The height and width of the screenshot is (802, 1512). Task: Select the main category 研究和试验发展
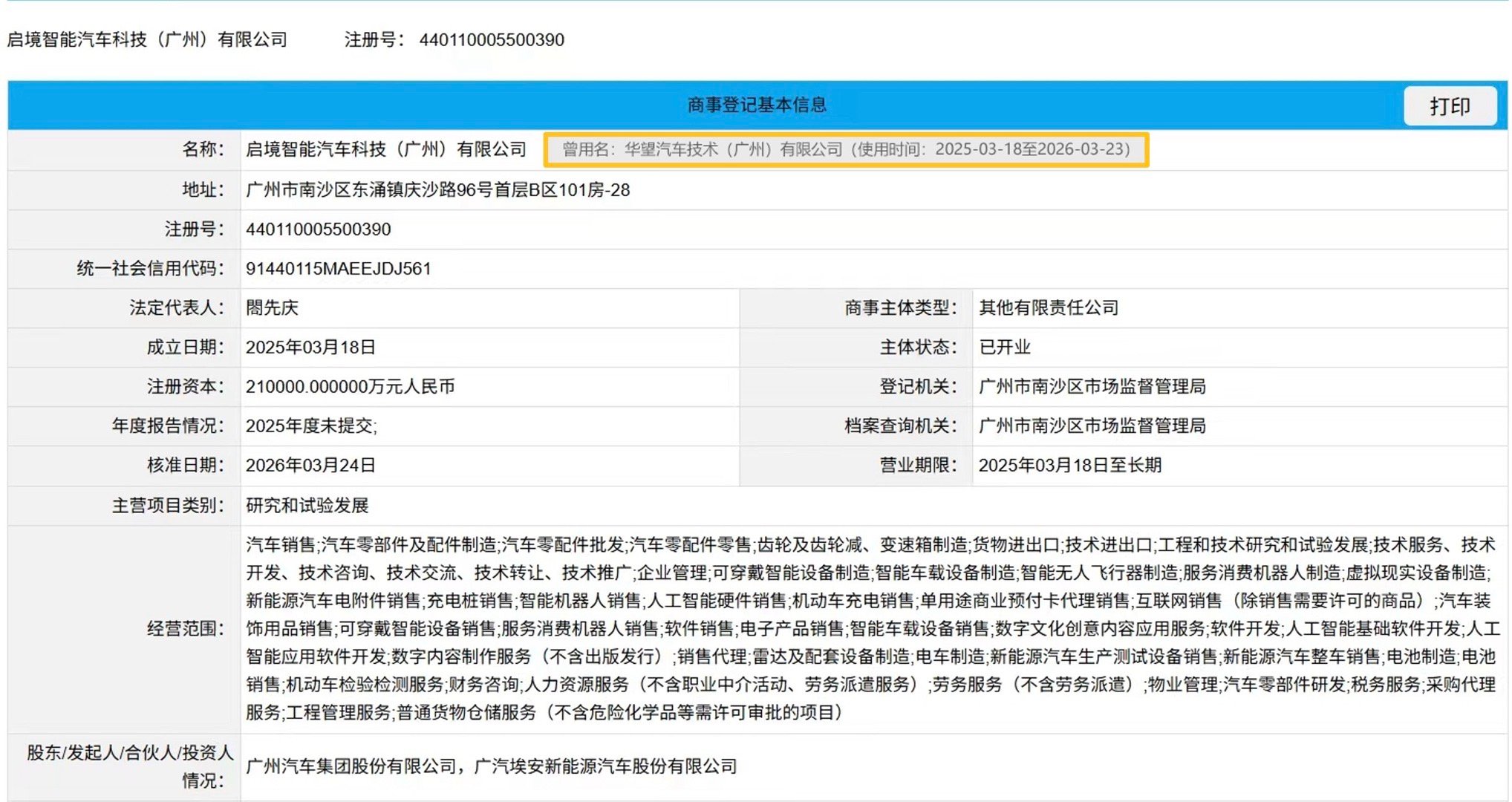pos(309,506)
